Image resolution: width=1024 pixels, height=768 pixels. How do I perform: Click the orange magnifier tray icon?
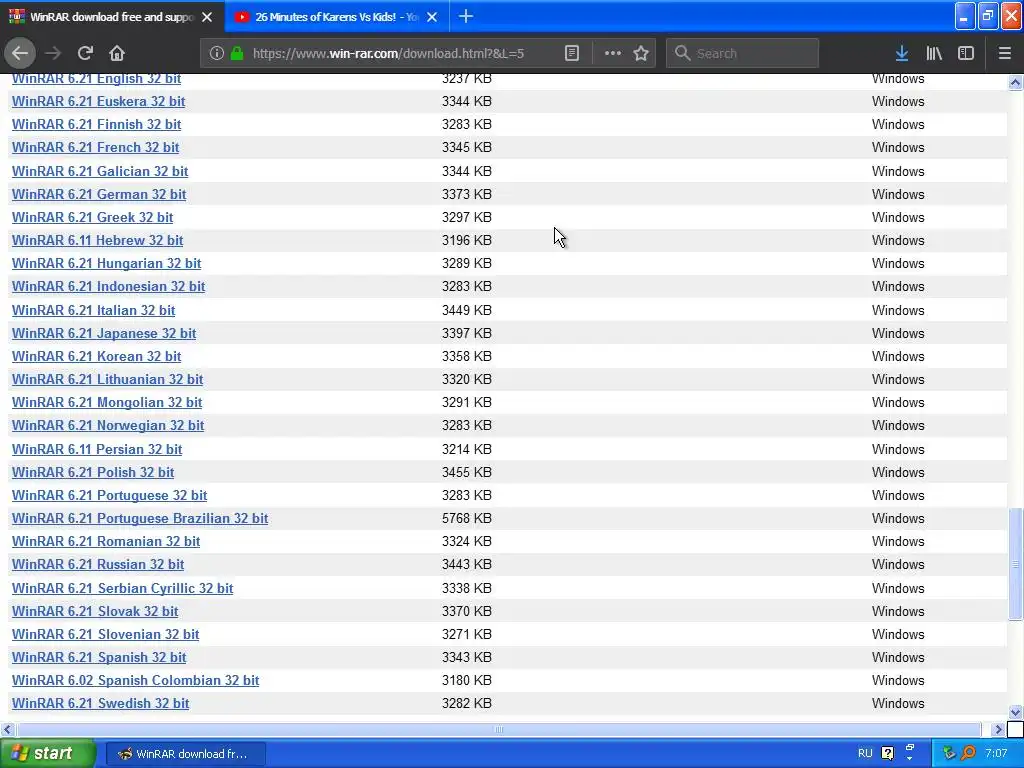pyautogui.click(x=968, y=753)
